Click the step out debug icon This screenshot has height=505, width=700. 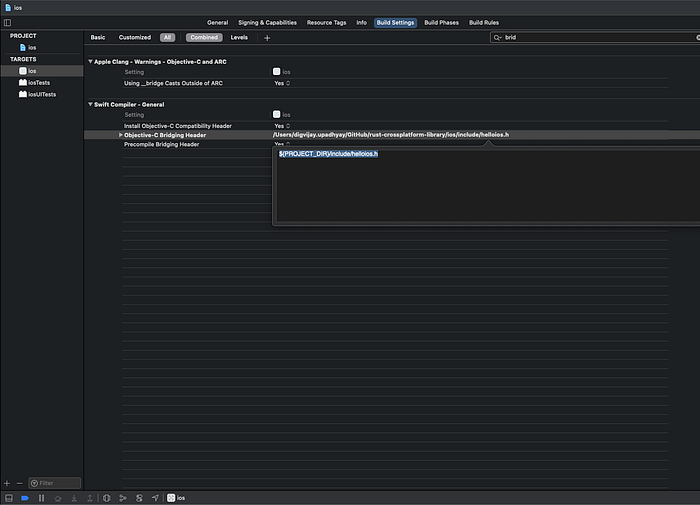(x=90, y=498)
